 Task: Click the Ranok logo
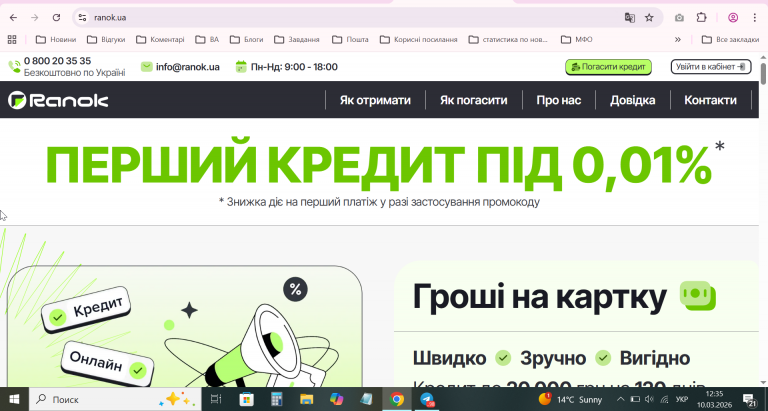point(58,100)
